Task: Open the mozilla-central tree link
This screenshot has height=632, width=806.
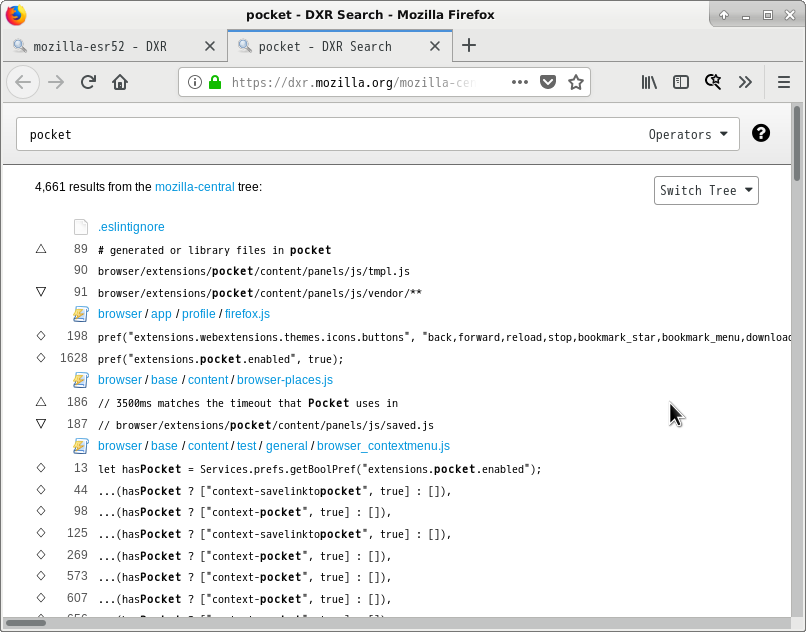Action: click(x=195, y=187)
